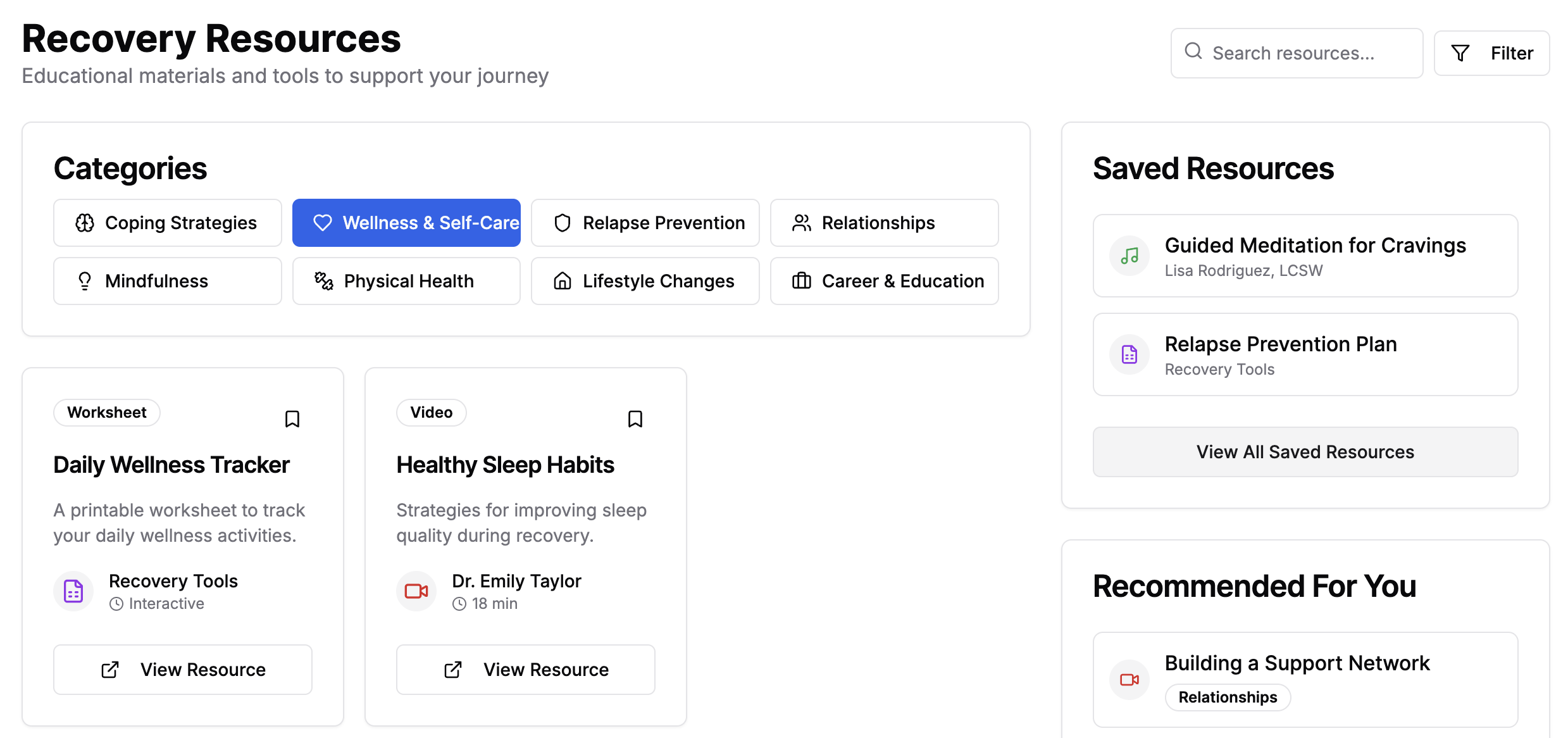Click the video icon beside Building a Support Network
This screenshot has width=1568, height=738.
point(1129,680)
